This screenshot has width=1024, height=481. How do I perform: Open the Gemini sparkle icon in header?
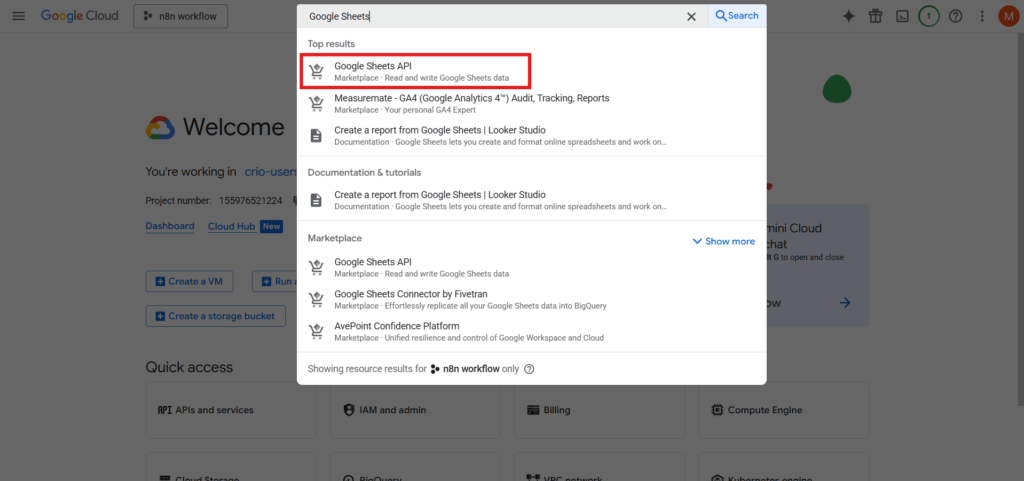click(x=848, y=16)
